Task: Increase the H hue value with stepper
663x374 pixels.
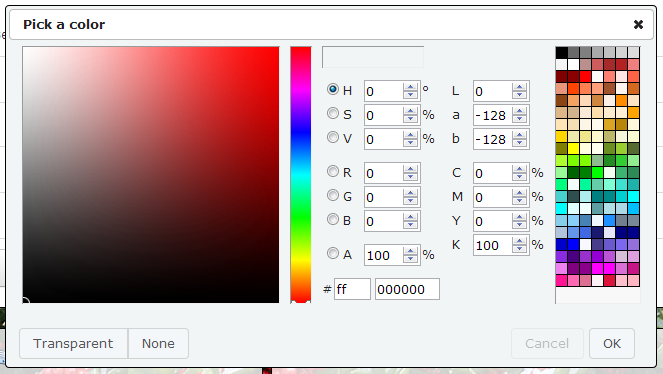Action: click(x=410, y=87)
